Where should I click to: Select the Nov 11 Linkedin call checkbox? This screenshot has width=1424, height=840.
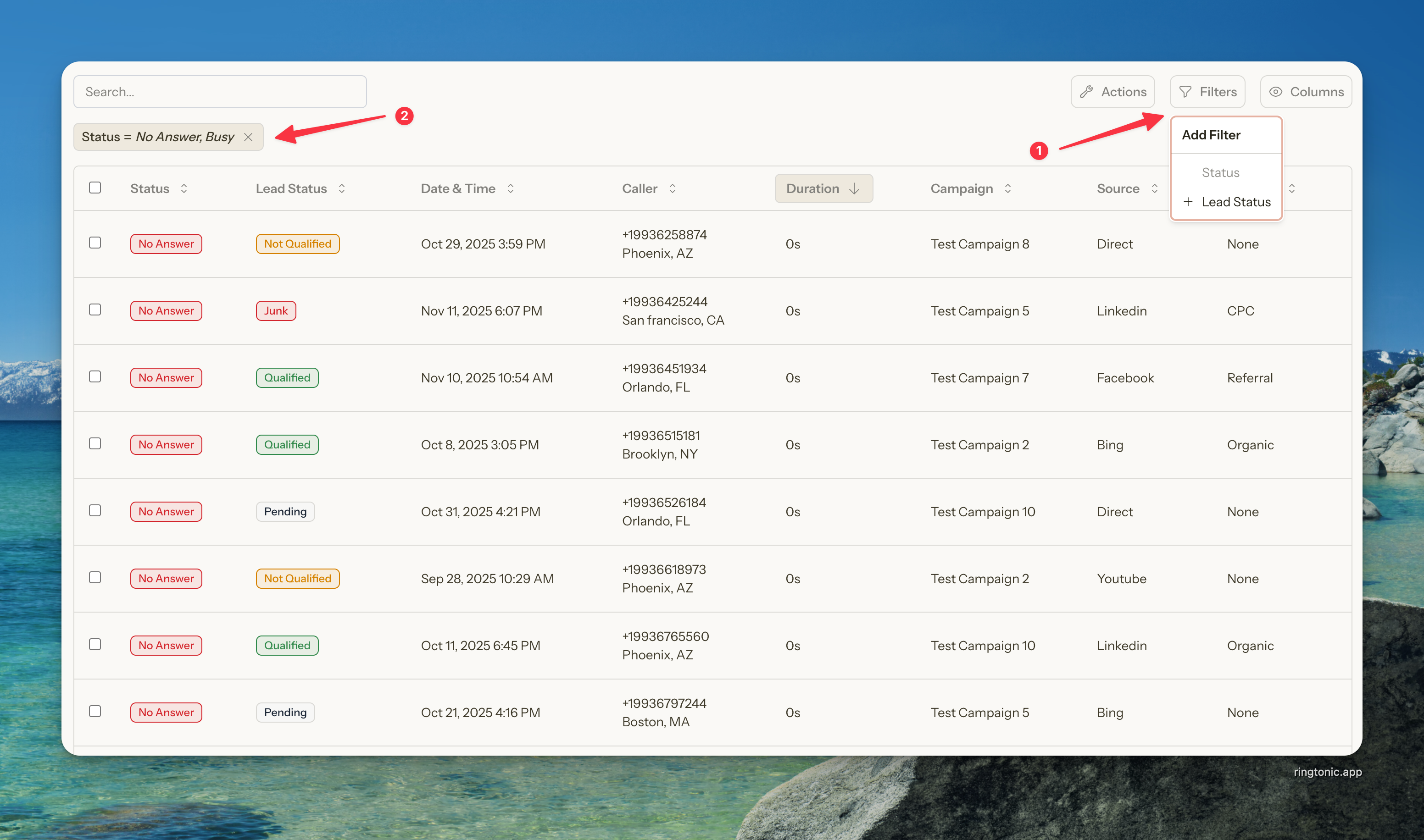tap(95, 309)
